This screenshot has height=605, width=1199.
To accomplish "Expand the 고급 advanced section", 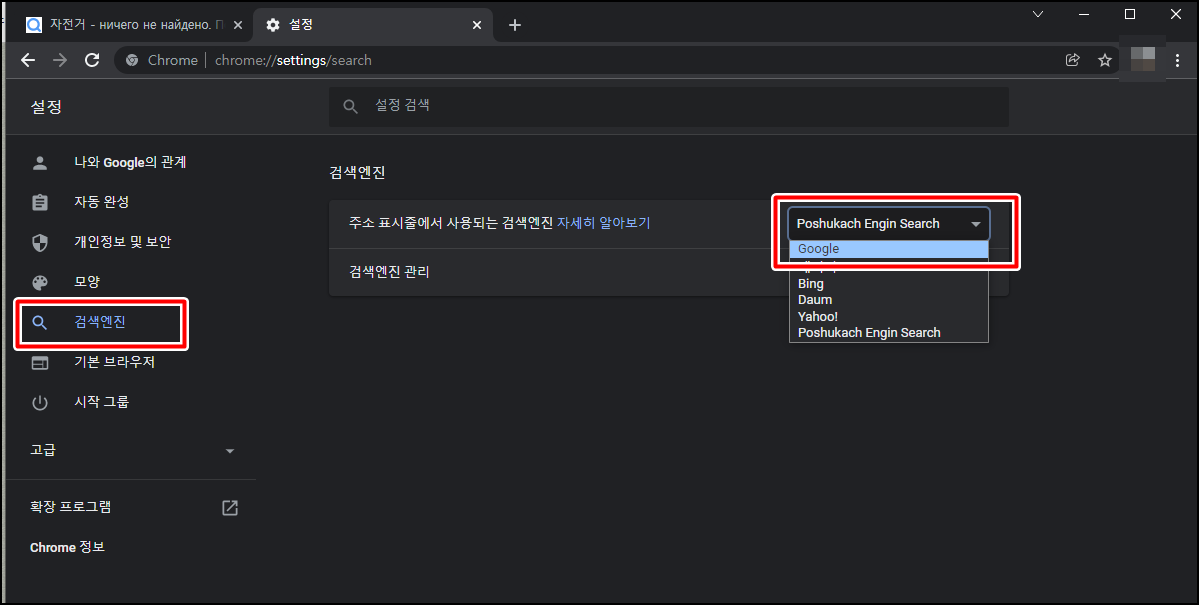I will 132,450.
